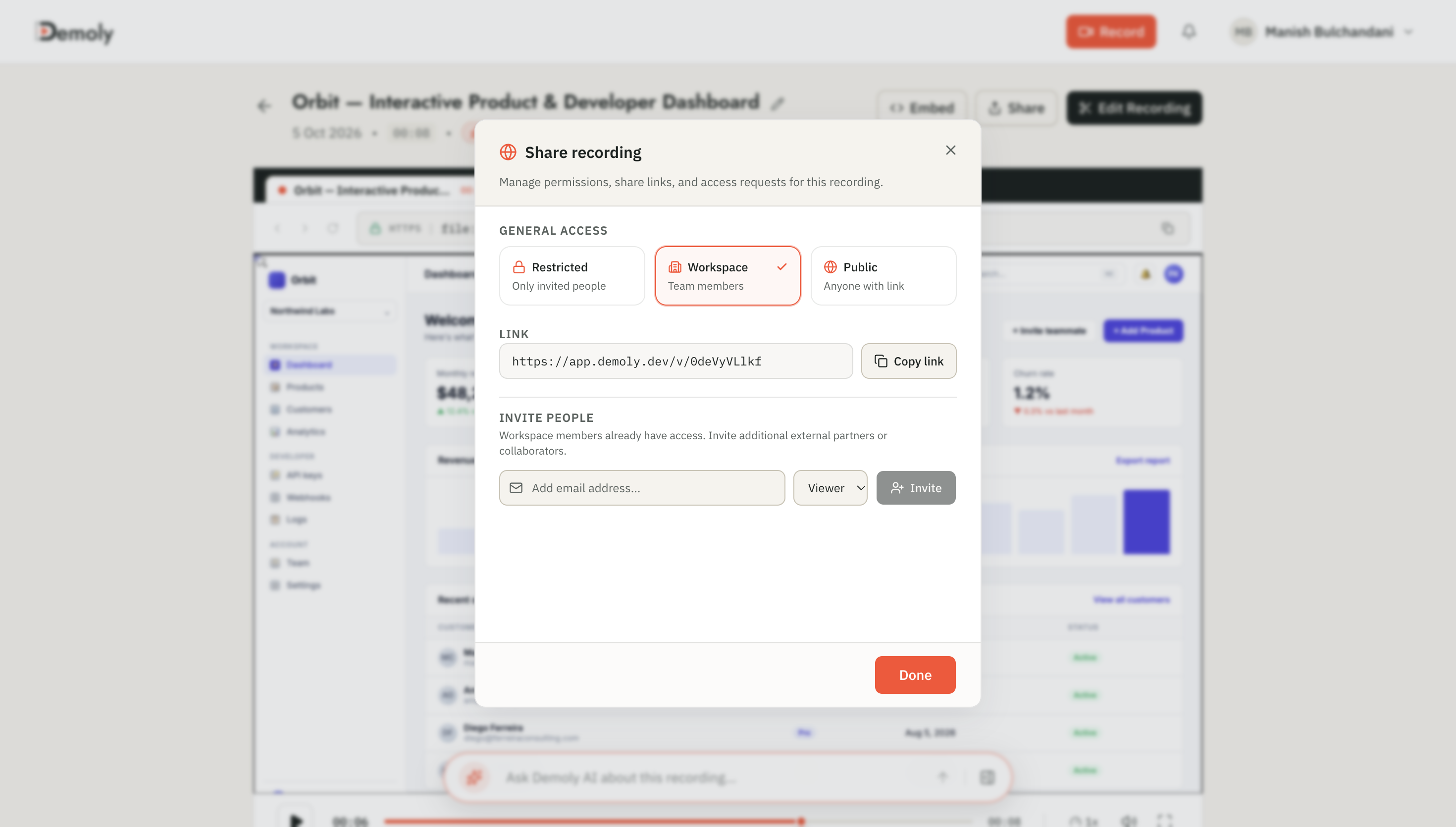Go back with the left arrow icon
Image resolution: width=1456 pixels, height=827 pixels.
pyautogui.click(x=264, y=105)
